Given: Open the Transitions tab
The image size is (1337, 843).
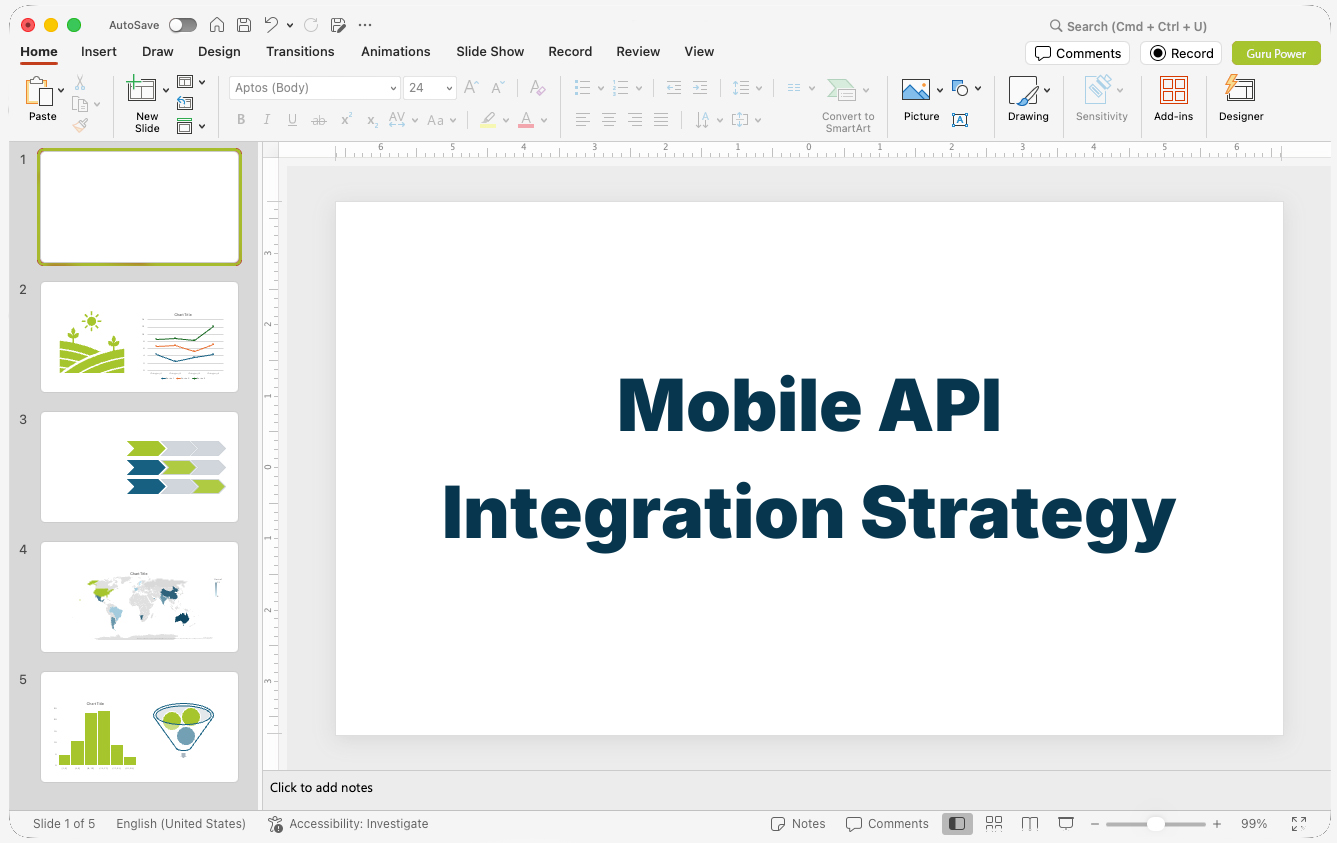Looking at the screenshot, I should [300, 52].
